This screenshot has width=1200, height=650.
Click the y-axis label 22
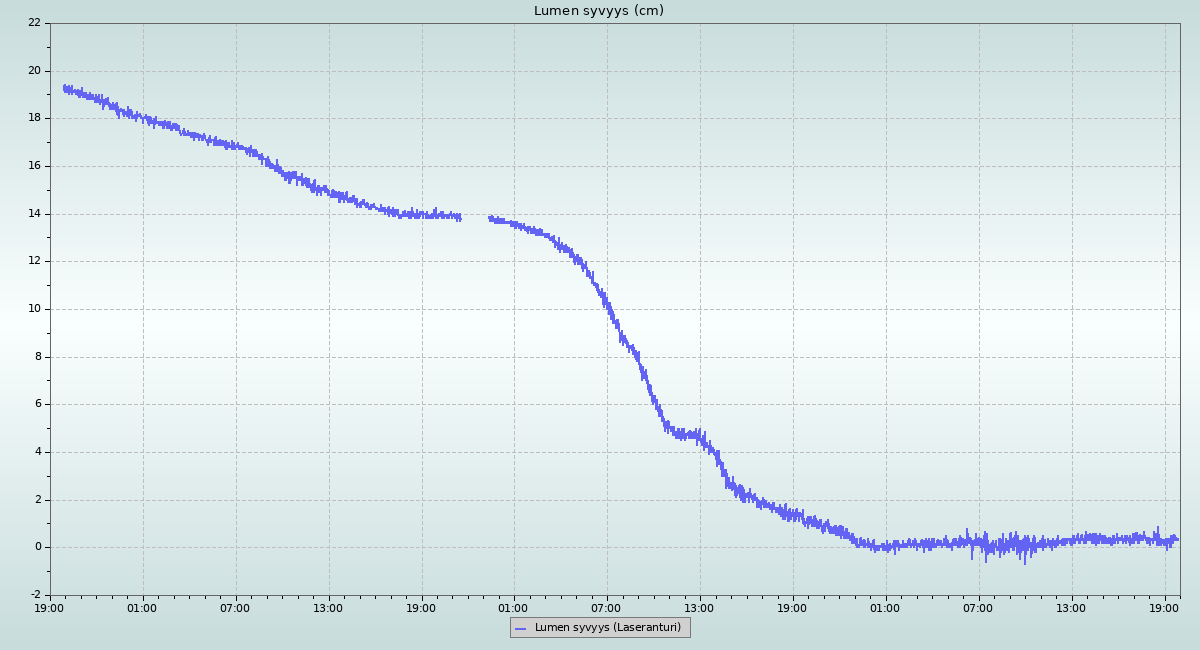(34, 22)
